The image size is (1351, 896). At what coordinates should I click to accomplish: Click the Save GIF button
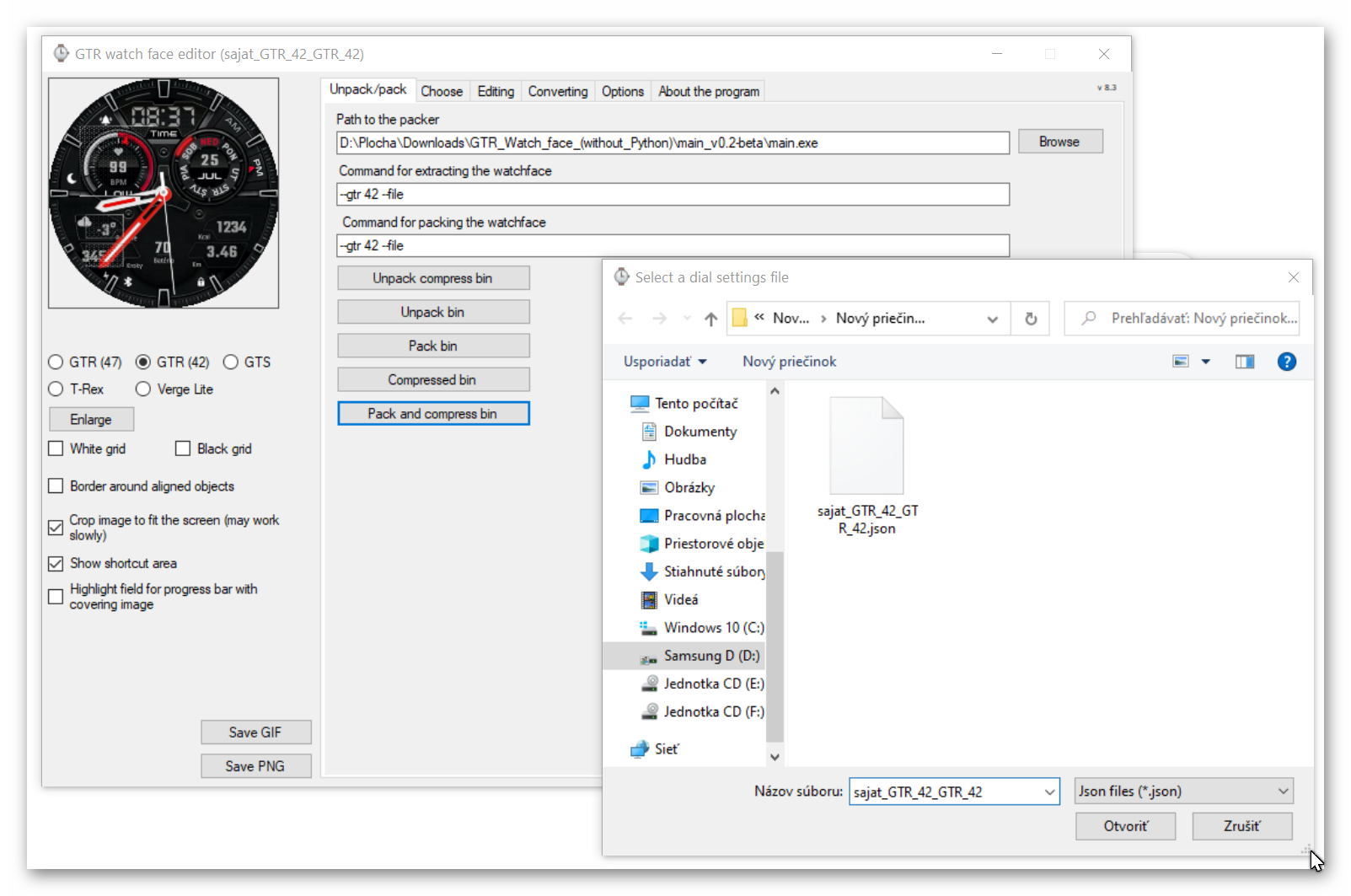tap(255, 732)
